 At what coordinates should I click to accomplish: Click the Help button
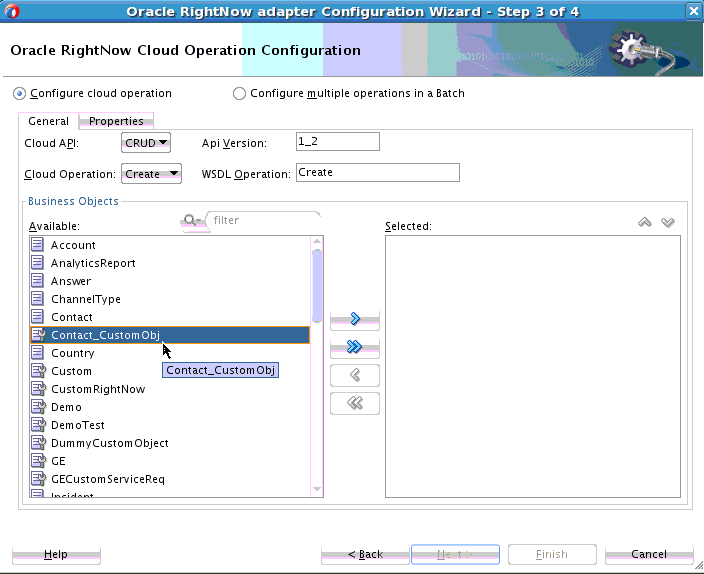(56, 554)
